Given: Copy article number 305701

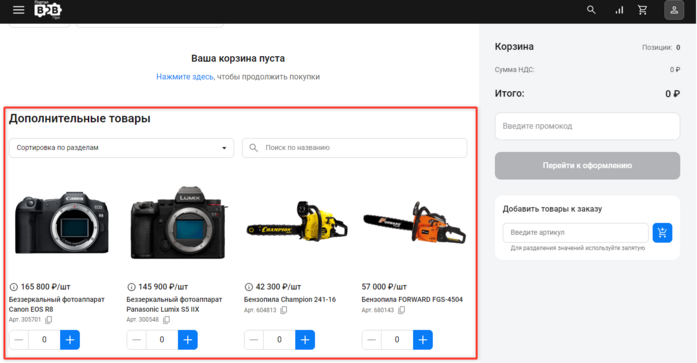Looking at the screenshot, I should pos(48,320).
